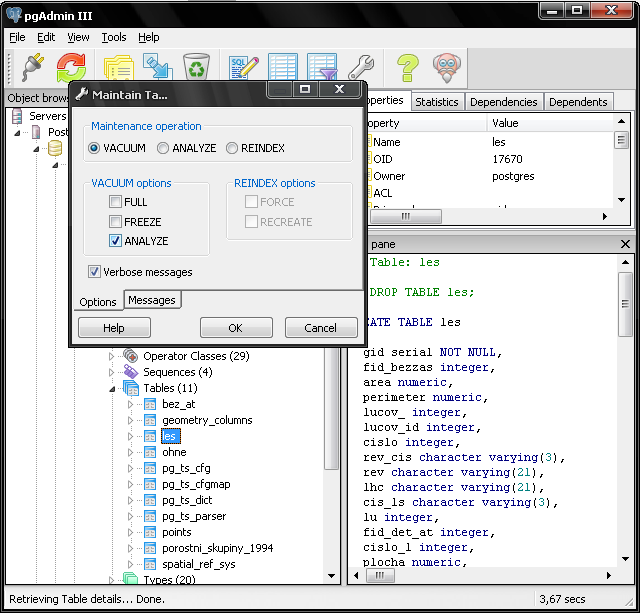This screenshot has width=640, height=613.
Task: Click the database cylinder icon in the tree
Action: coord(55,149)
